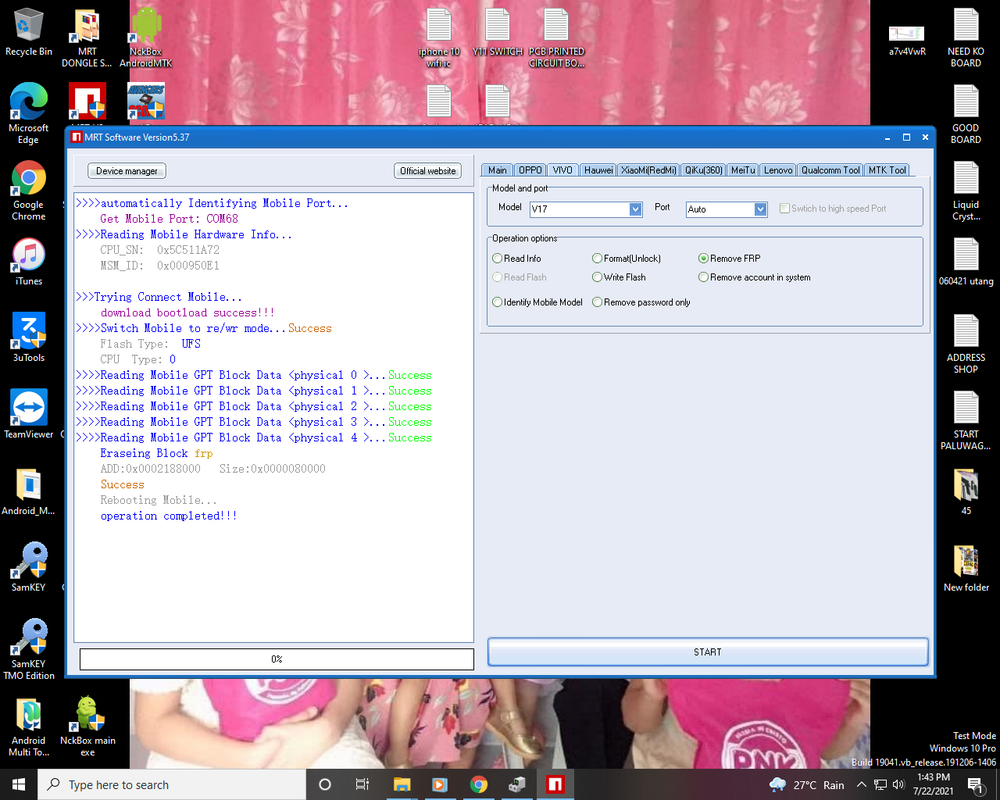Open iTunes desktop icon
This screenshot has height=800, width=1000.
pyautogui.click(x=28, y=262)
